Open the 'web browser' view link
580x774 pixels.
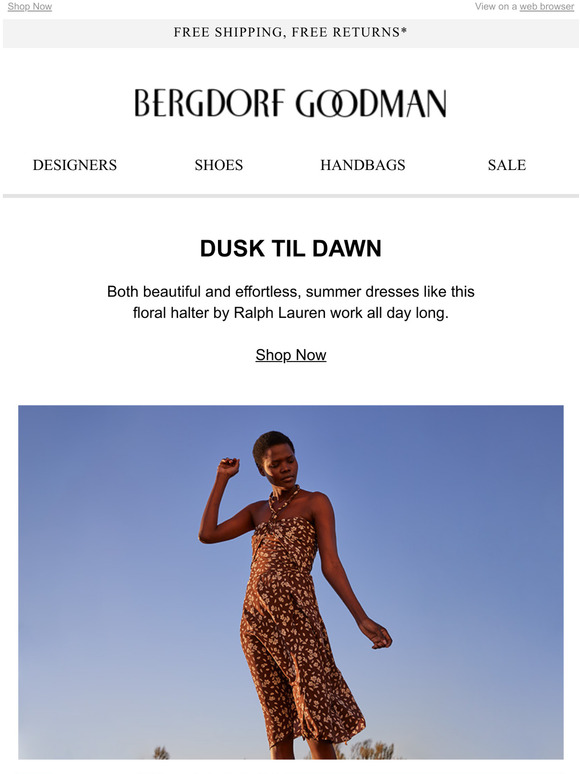(x=546, y=6)
